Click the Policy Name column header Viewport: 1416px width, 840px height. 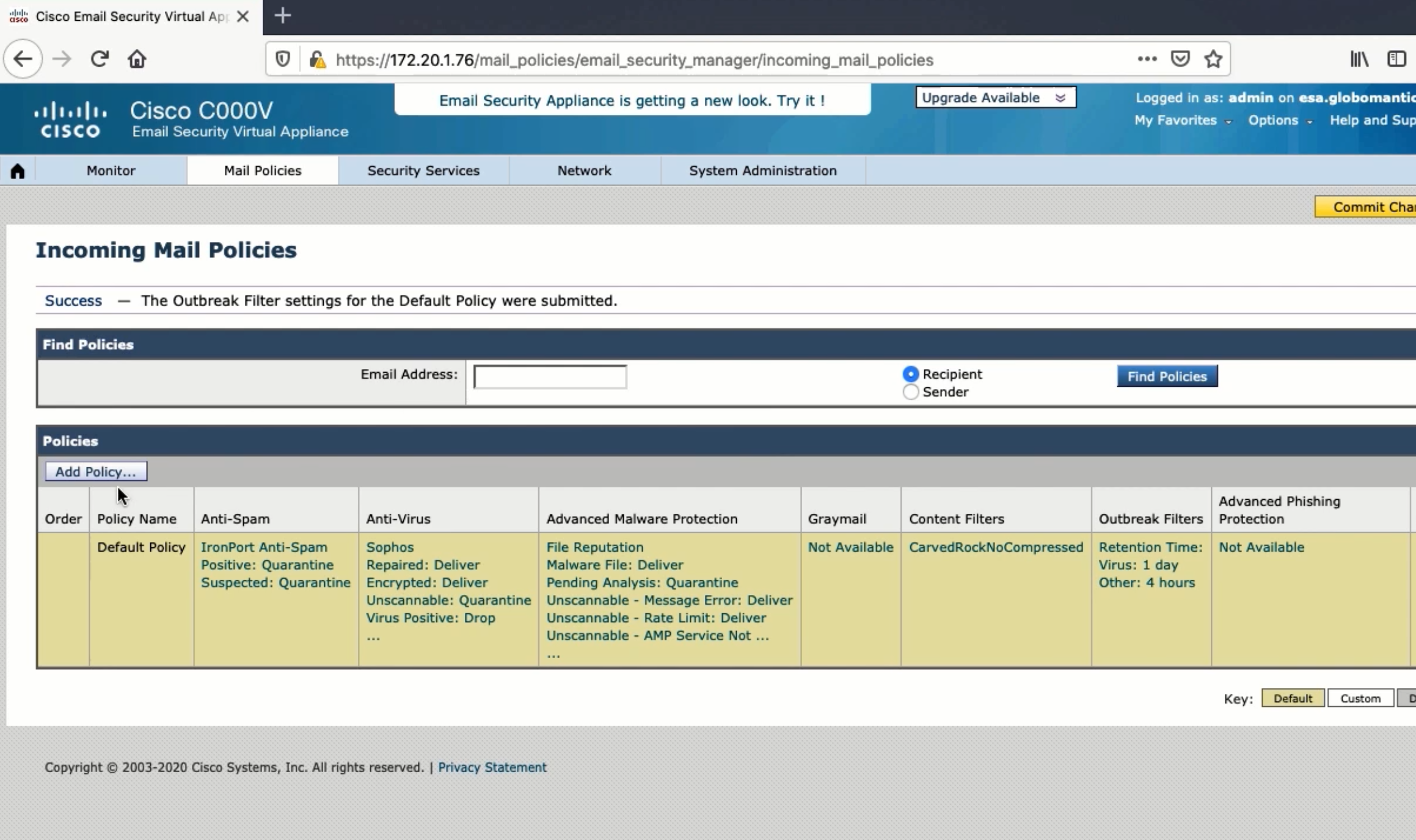point(137,519)
